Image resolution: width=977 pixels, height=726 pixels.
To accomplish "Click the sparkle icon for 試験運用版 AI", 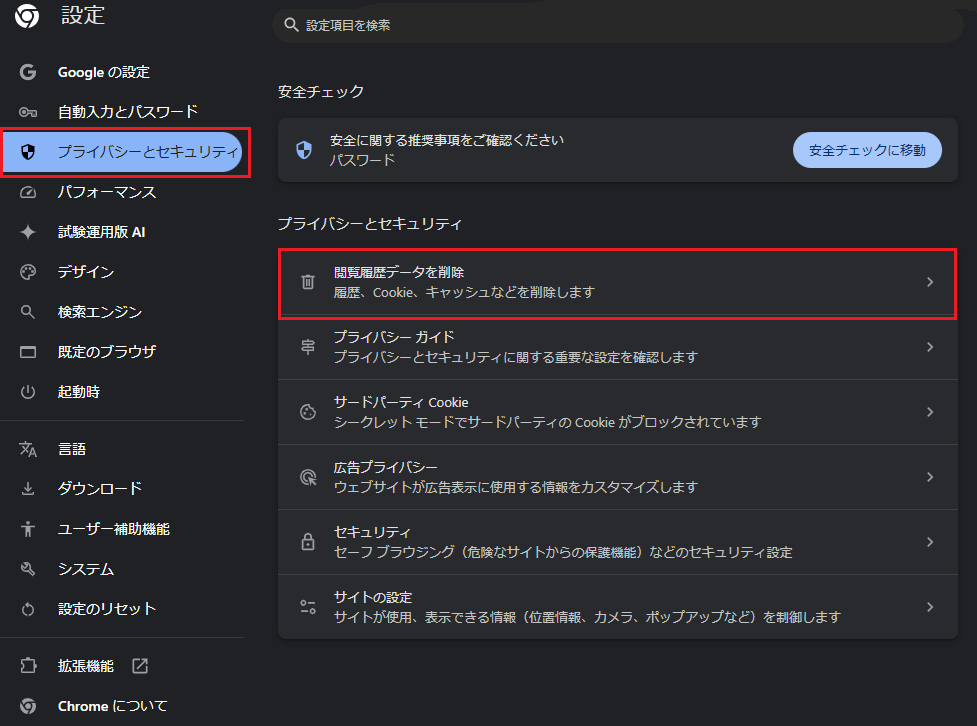I will click(x=28, y=232).
